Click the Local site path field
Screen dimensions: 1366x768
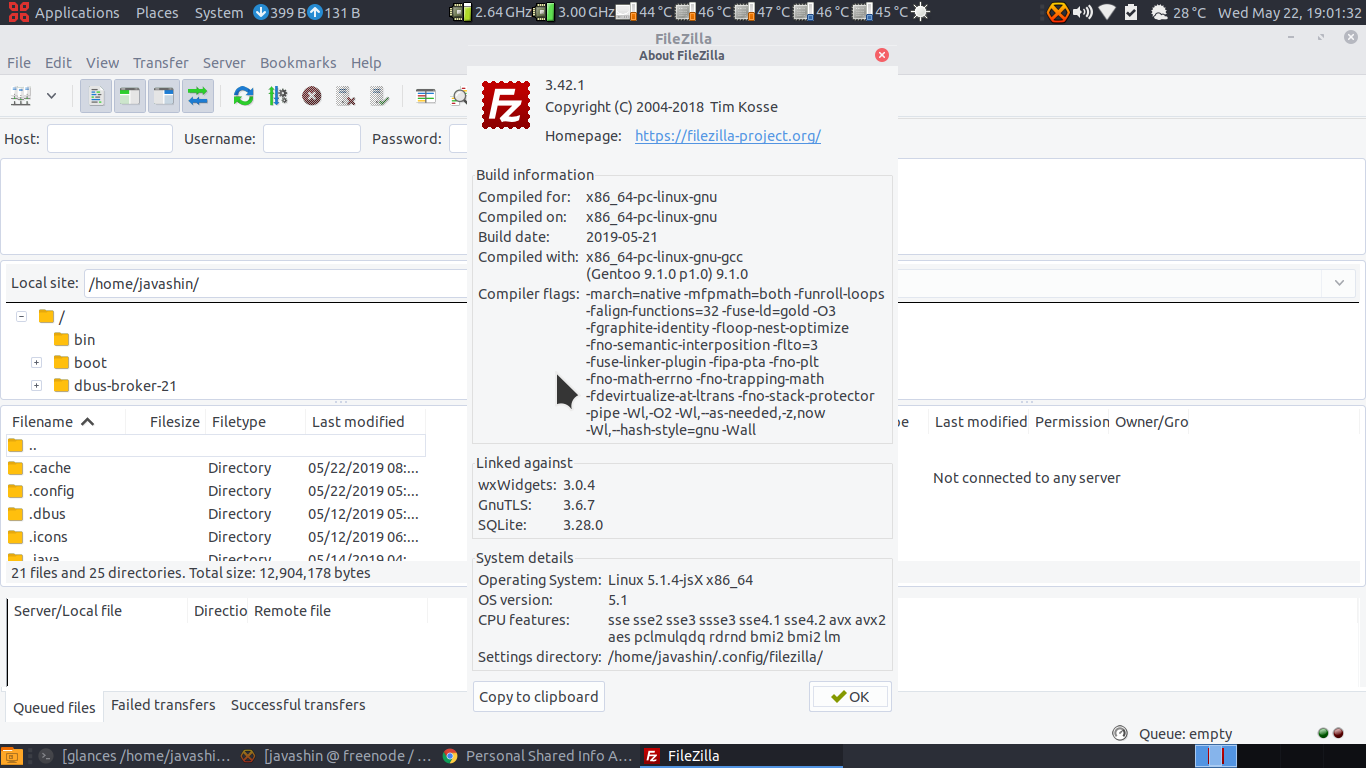(276, 283)
